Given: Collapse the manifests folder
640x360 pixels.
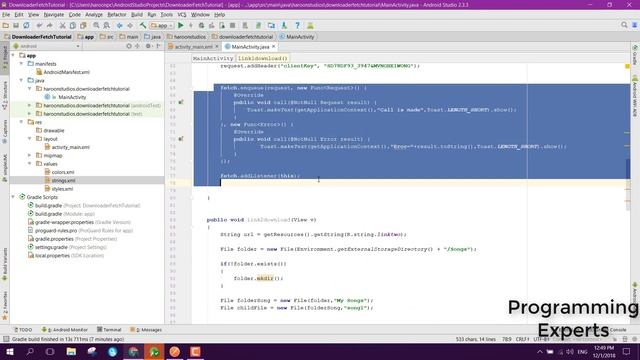Looking at the screenshot, I should [21, 64].
